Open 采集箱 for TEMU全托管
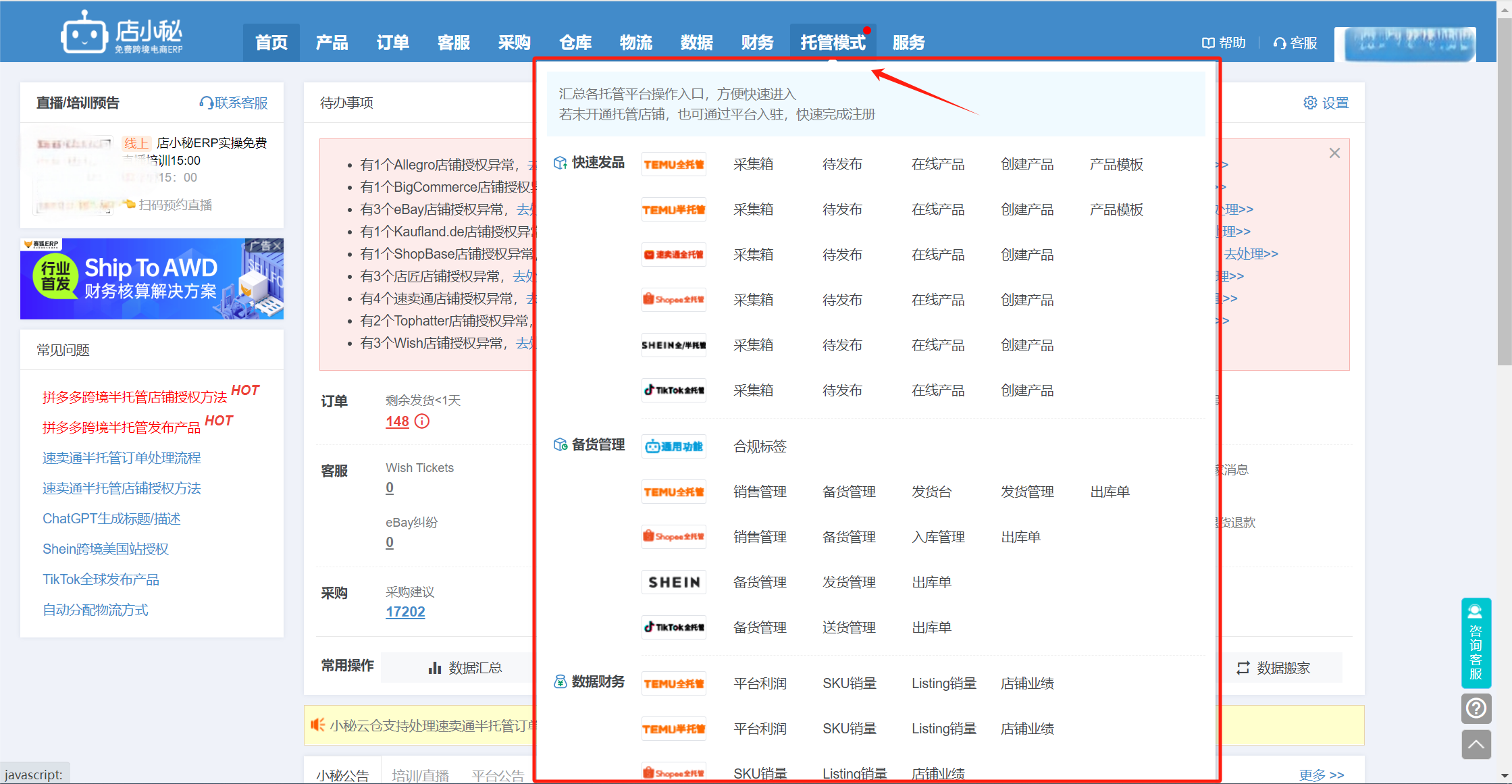The image size is (1512, 784). pos(754,164)
